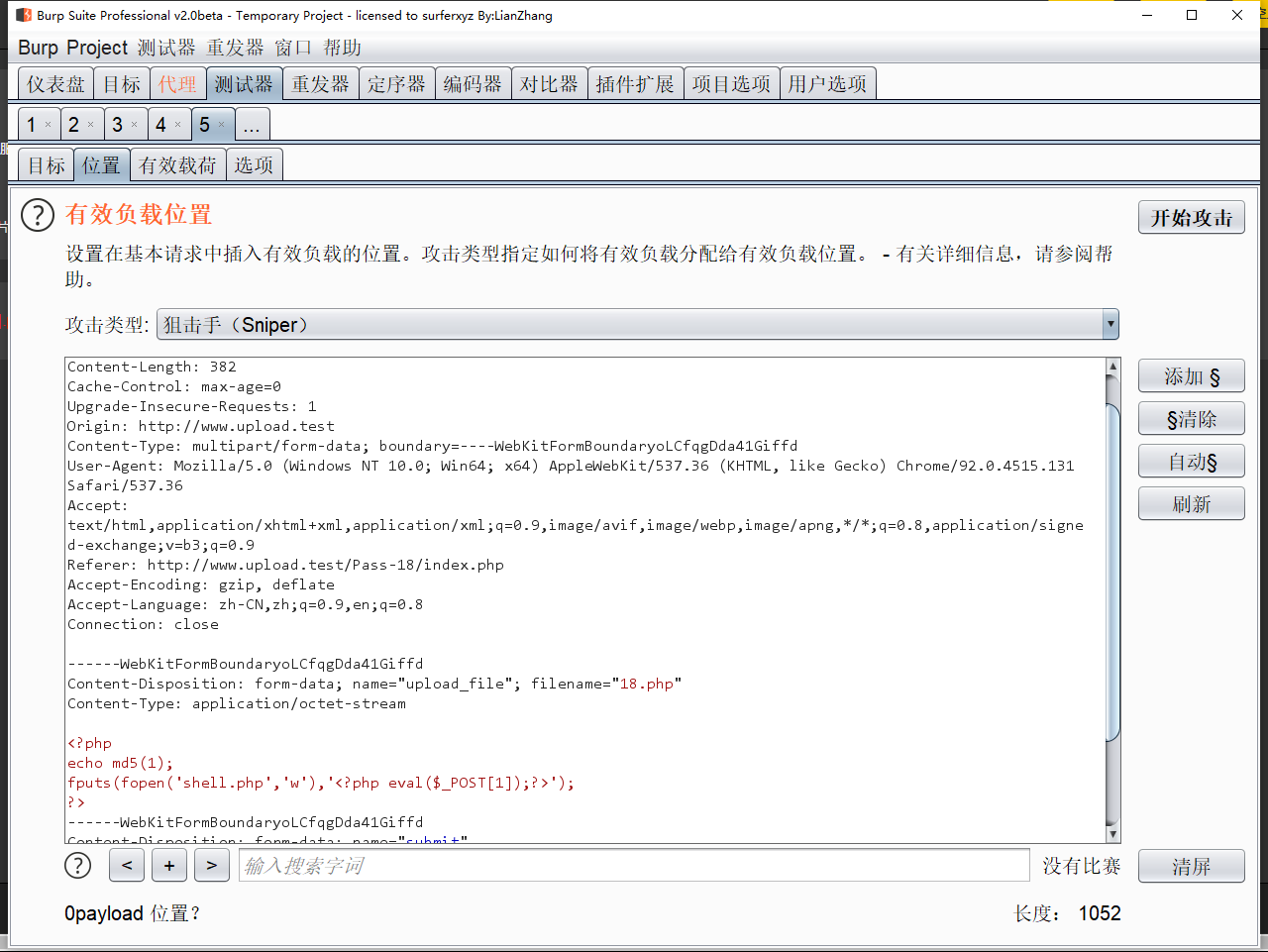The width and height of the screenshot is (1268, 952).
Task: Close Intruder tab 1 with its x
Action: tap(48, 125)
